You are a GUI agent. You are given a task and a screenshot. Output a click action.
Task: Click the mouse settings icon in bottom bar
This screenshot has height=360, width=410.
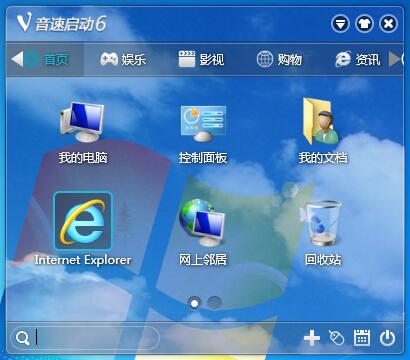coord(336,338)
